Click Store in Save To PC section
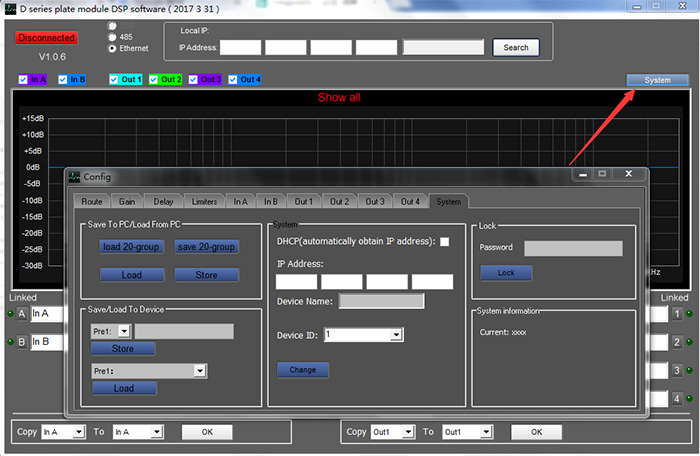Screen dimensions: 700x456 coord(206,275)
